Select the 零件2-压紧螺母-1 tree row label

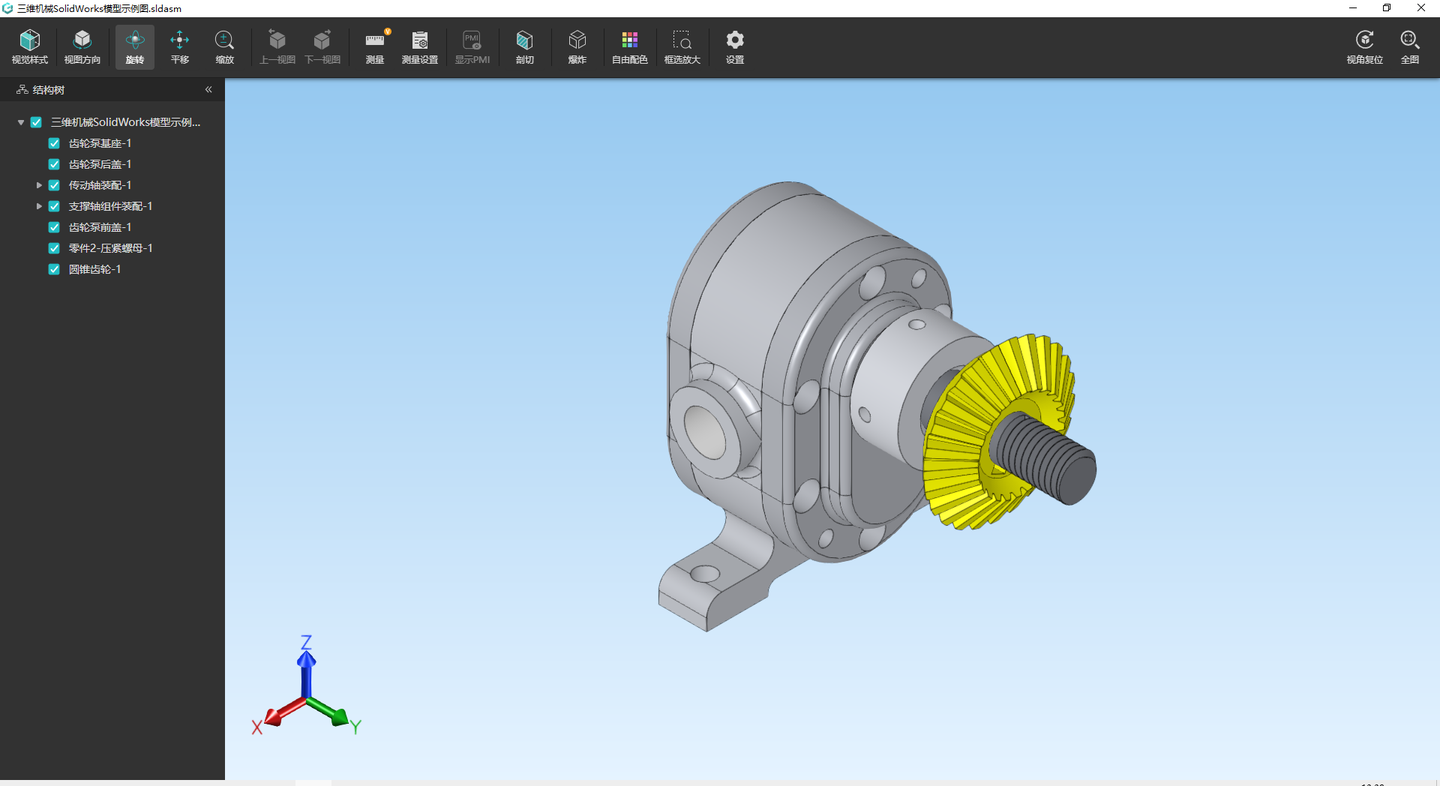point(111,249)
